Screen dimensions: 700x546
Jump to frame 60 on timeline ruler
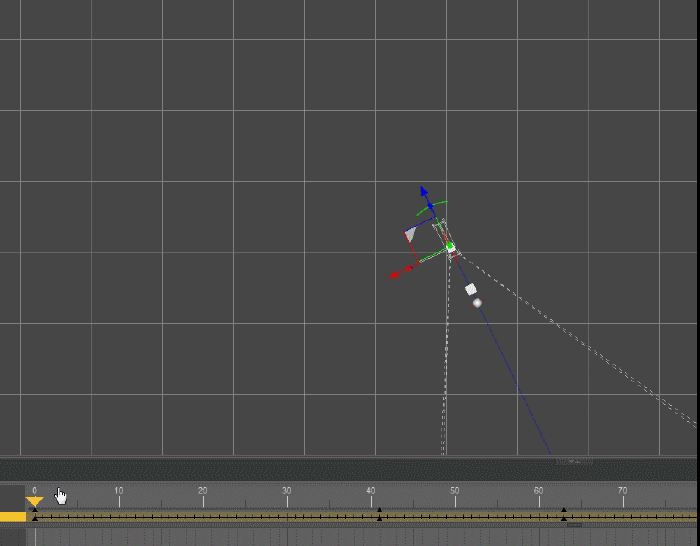click(539, 493)
